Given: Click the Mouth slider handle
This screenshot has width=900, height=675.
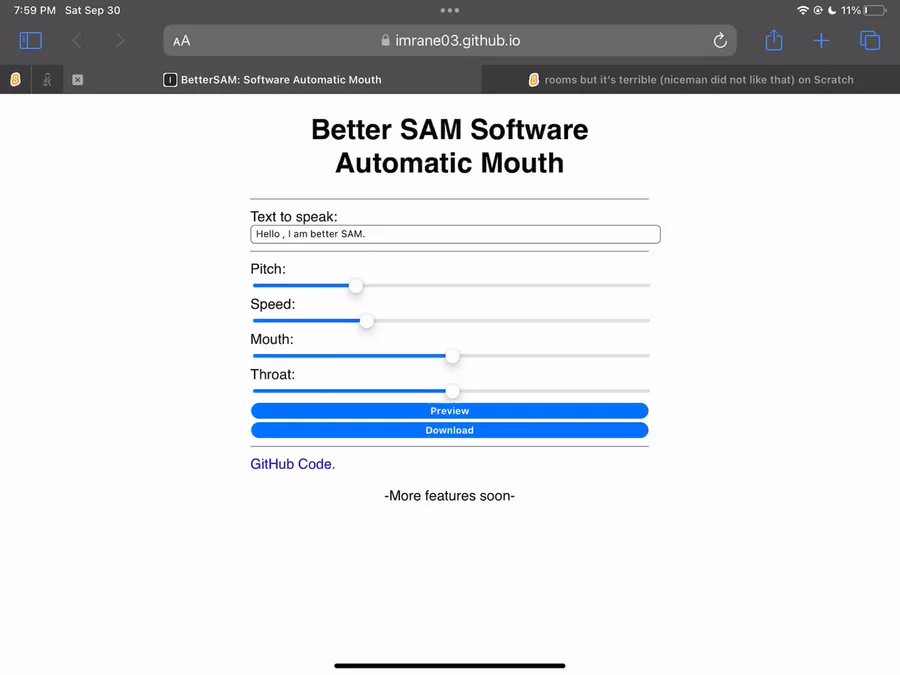Looking at the screenshot, I should pyautogui.click(x=452, y=356).
